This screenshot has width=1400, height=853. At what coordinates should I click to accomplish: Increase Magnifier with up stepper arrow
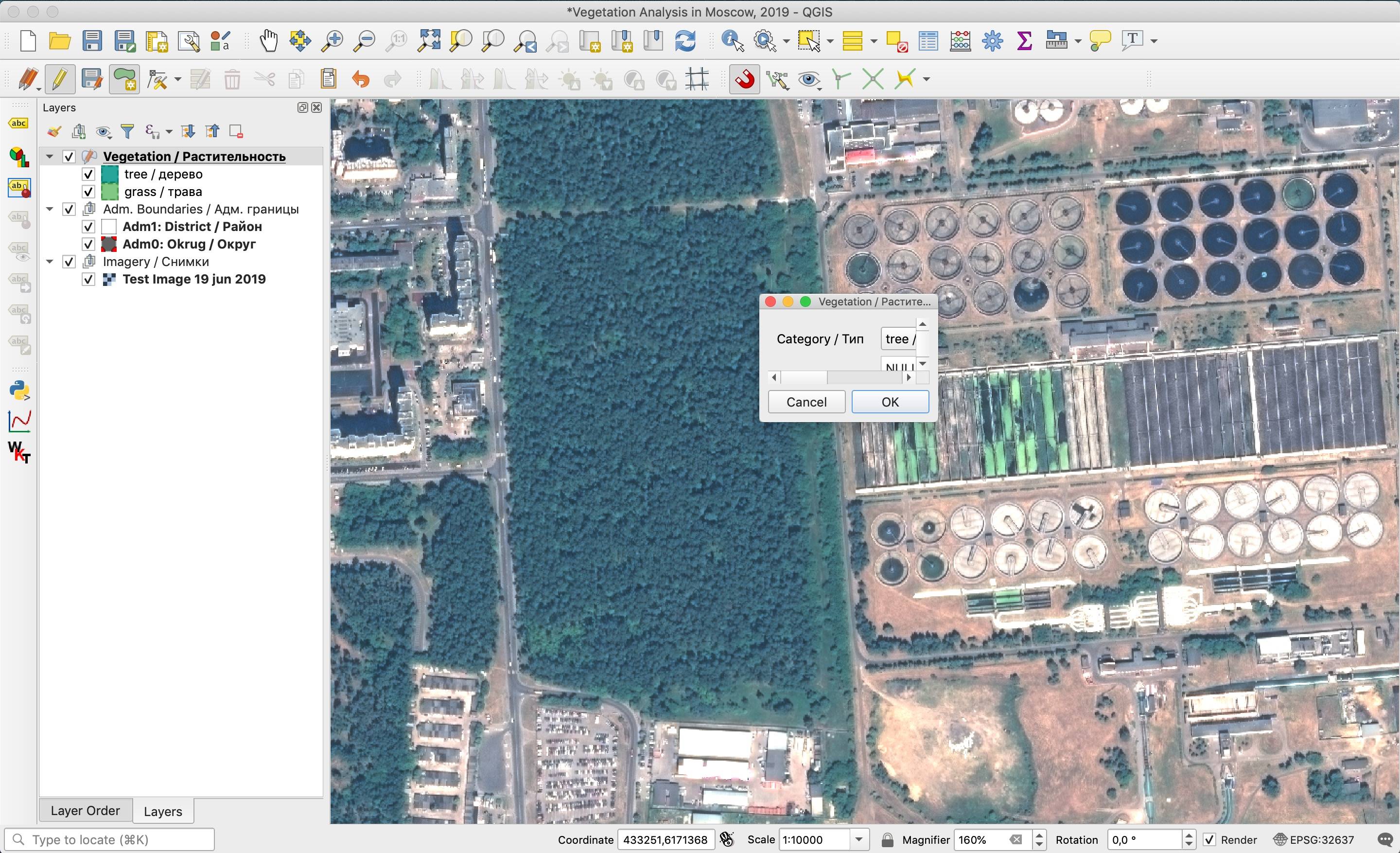coord(1039,835)
